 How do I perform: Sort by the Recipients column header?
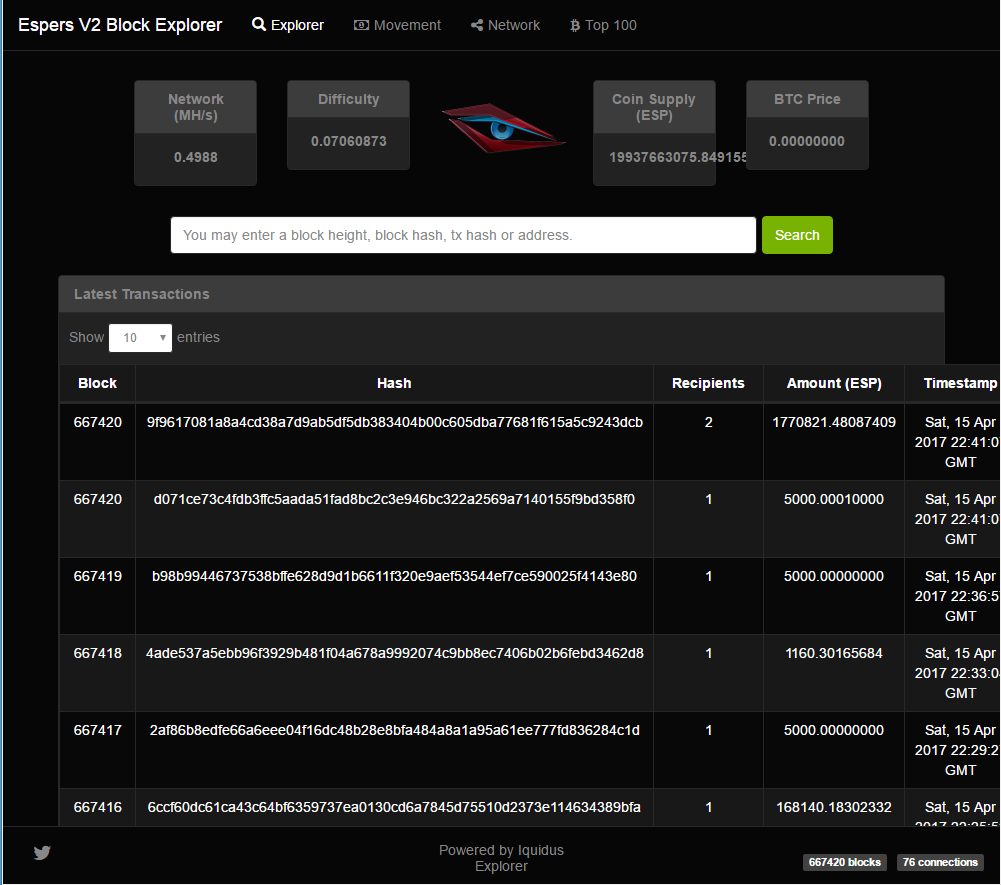[x=708, y=383]
